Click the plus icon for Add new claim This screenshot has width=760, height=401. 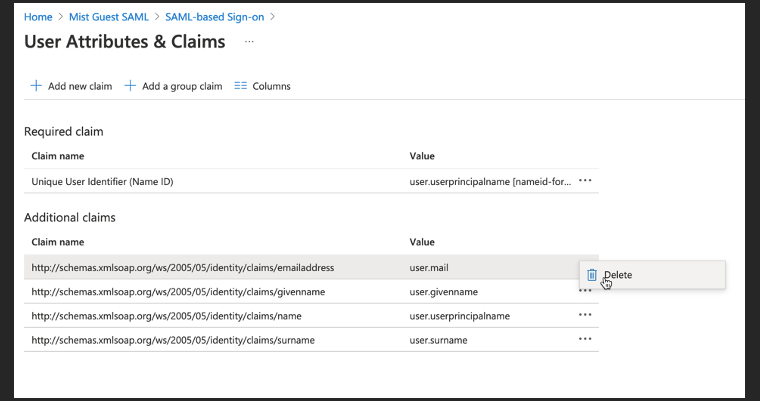point(36,86)
